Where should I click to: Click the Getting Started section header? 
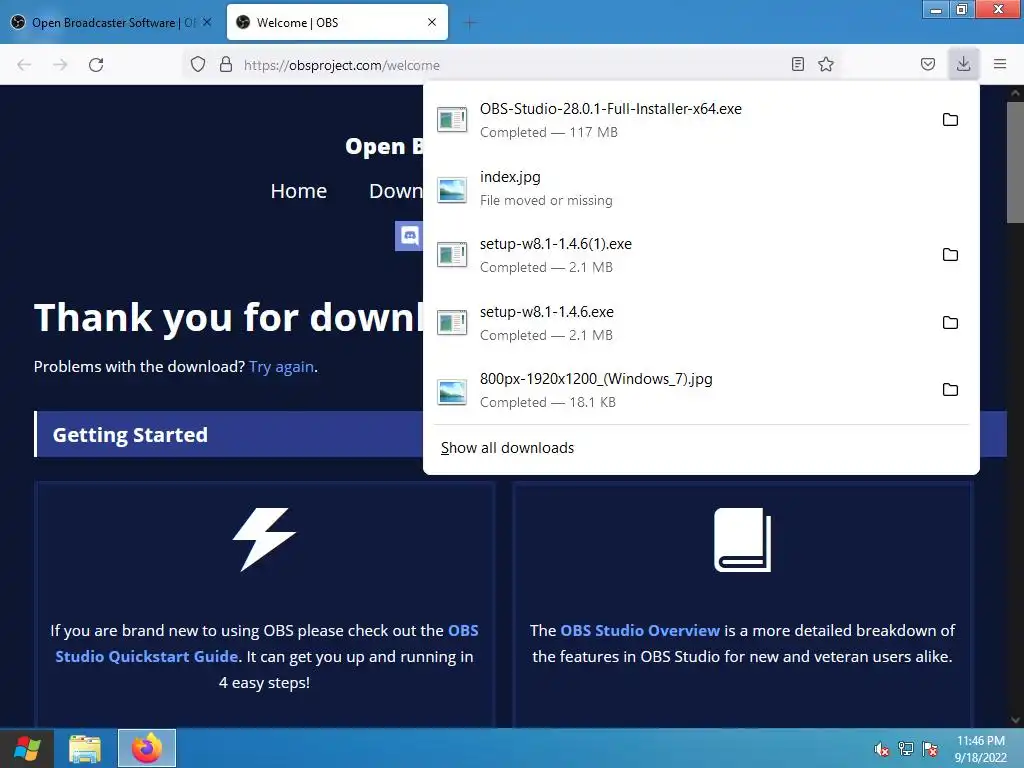229,434
